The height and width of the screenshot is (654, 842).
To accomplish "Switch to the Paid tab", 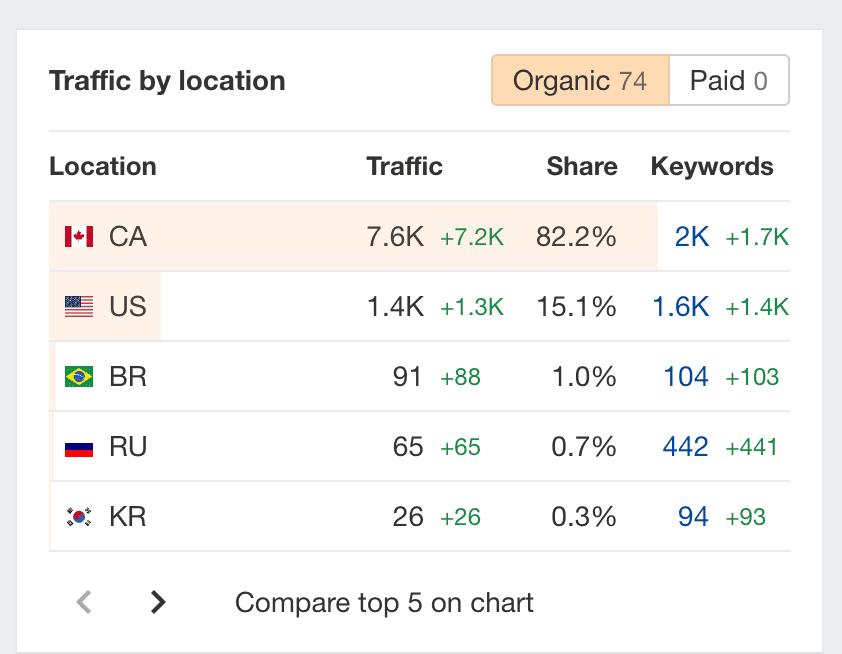I will [x=729, y=81].
